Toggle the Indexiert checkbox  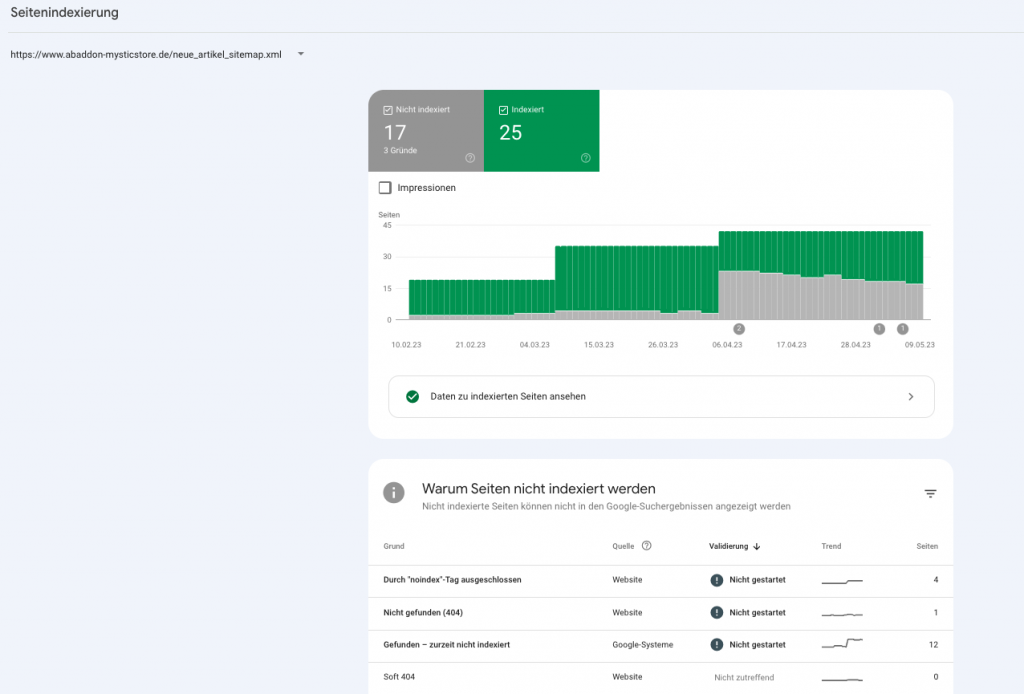(504, 110)
